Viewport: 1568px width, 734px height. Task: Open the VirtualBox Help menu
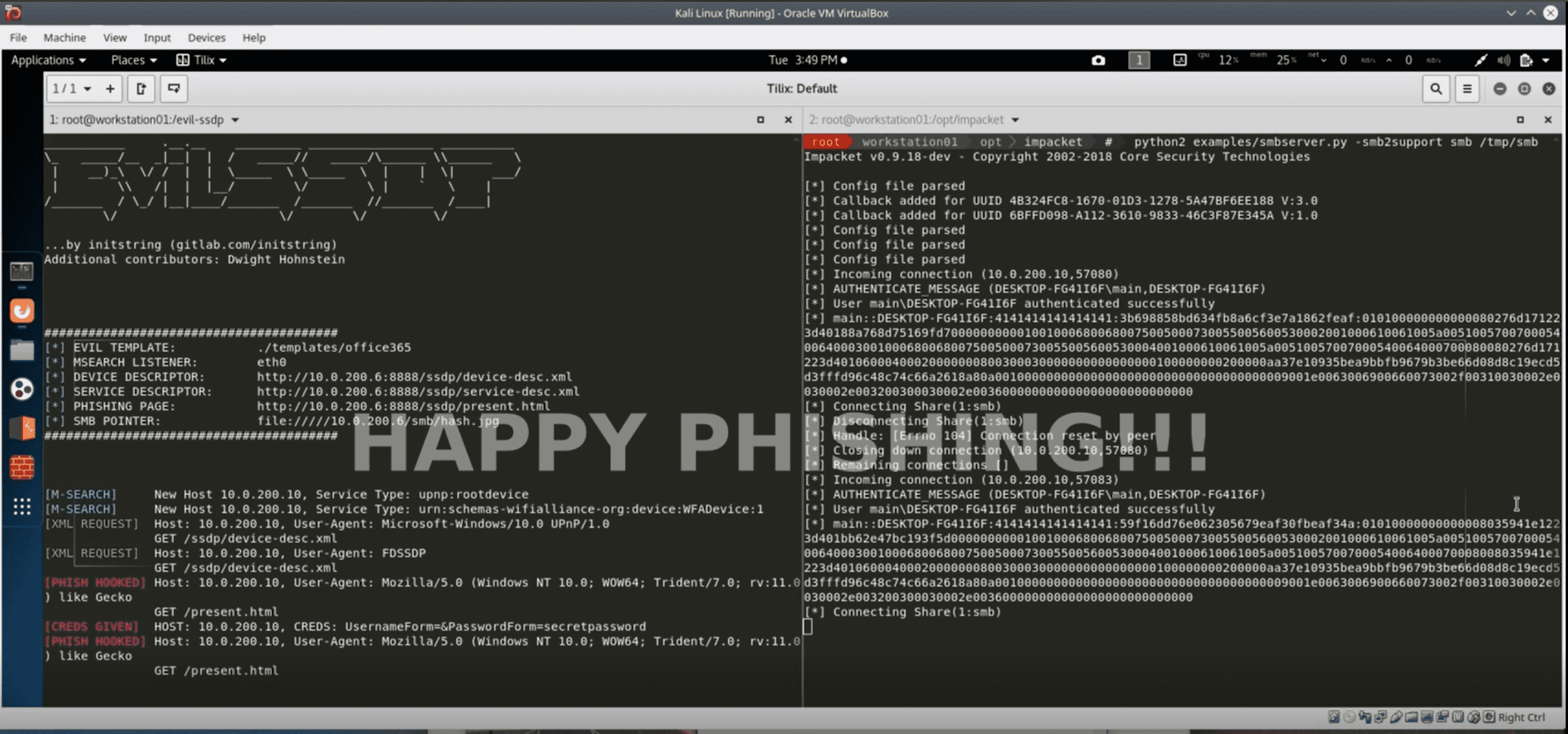coord(254,38)
